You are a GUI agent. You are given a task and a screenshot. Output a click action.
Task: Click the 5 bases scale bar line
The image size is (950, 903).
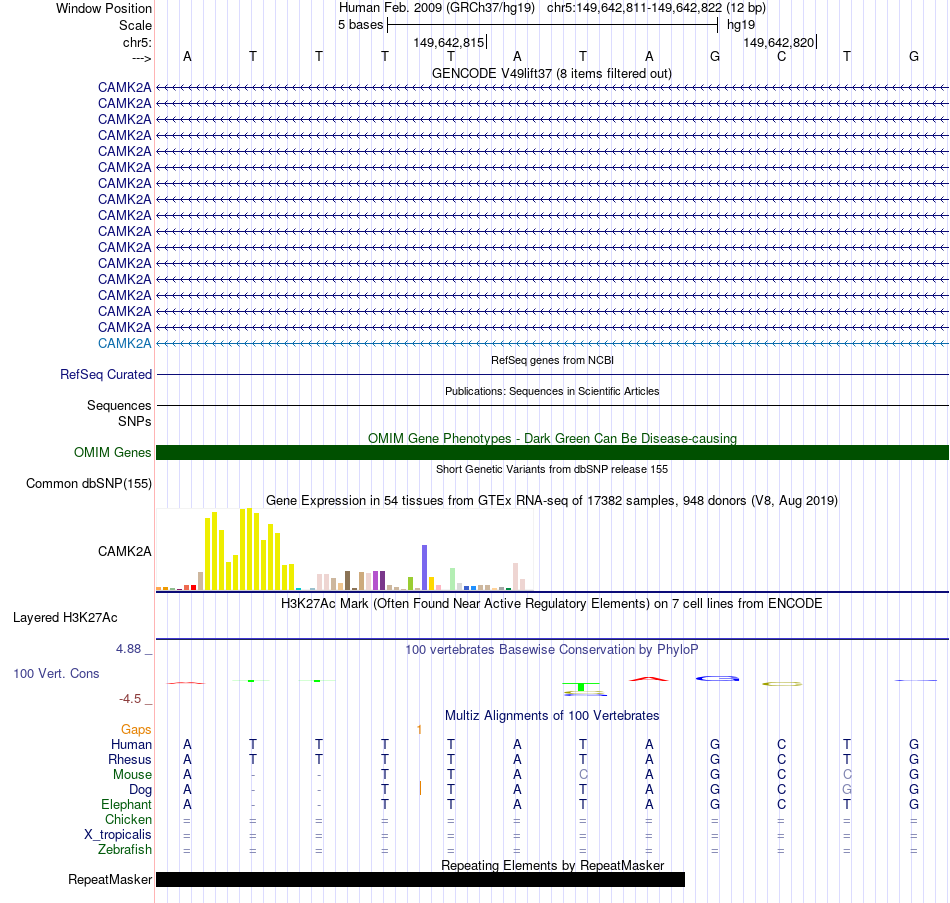553,25
